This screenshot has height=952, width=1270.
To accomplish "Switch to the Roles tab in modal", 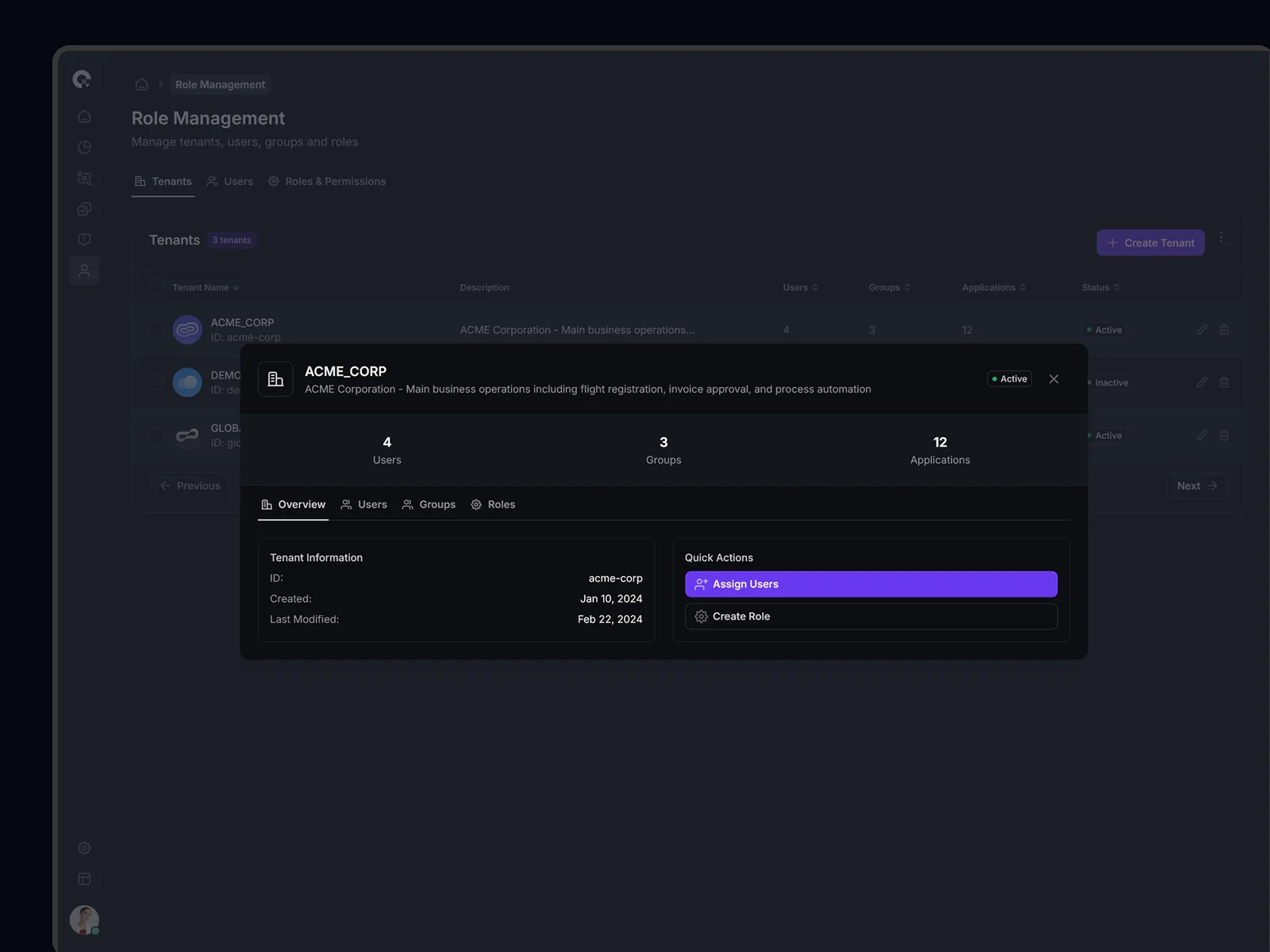I will pos(493,505).
